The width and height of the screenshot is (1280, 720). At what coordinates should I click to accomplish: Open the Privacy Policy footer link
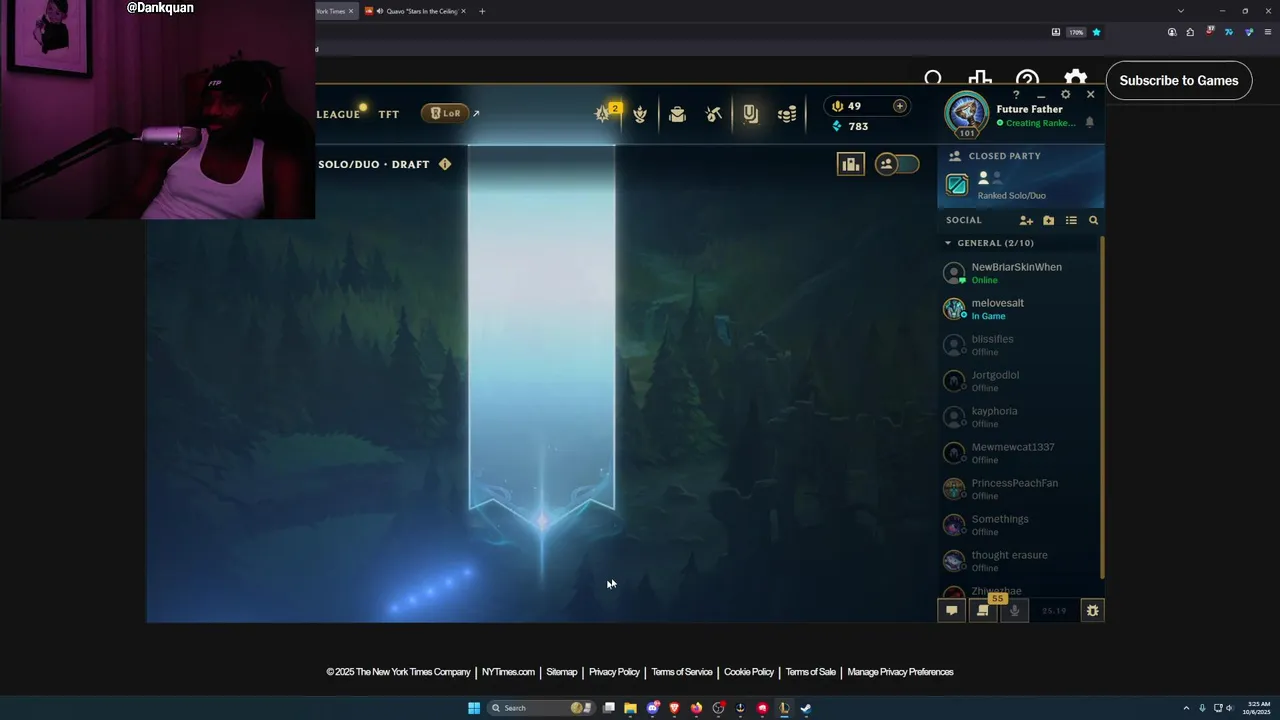click(x=614, y=672)
